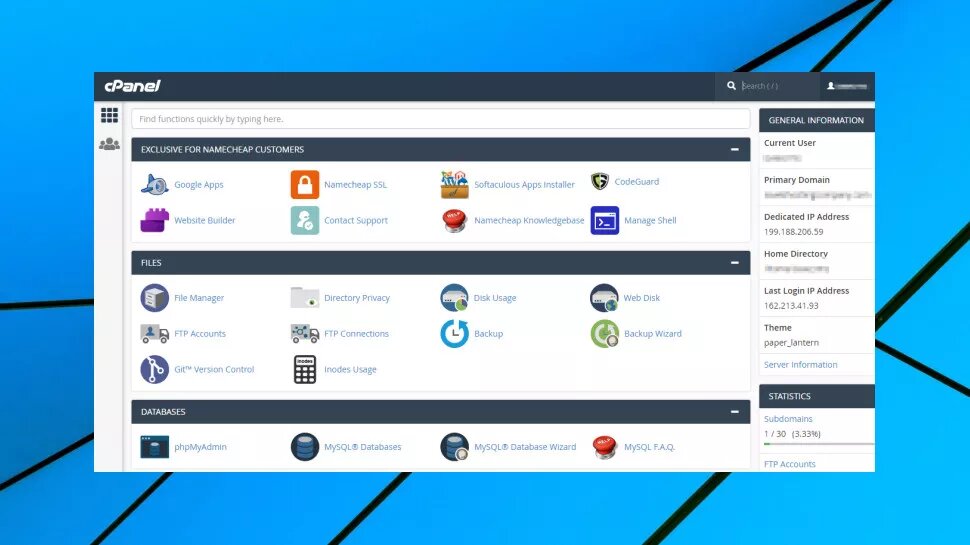Viewport: 970px width, 545px height.
Task: Click the FTP Connections icon
Action: tap(305, 333)
